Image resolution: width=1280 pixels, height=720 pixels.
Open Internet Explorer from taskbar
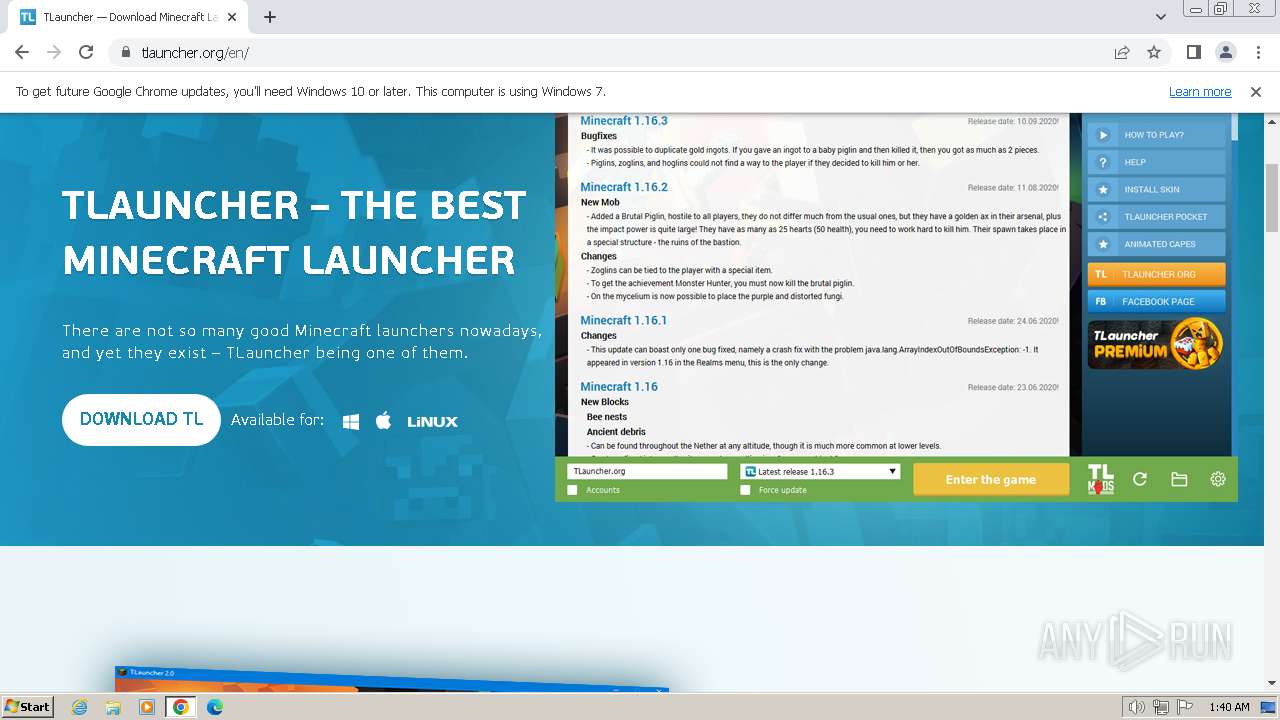coord(80,707)
